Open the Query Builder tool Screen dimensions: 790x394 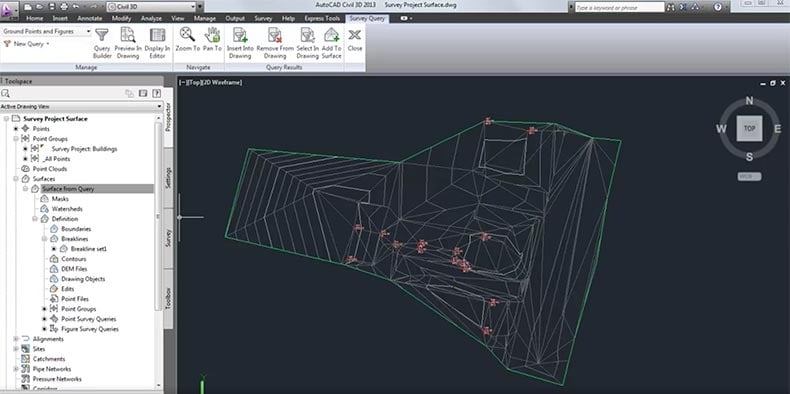tap(102, 43)
